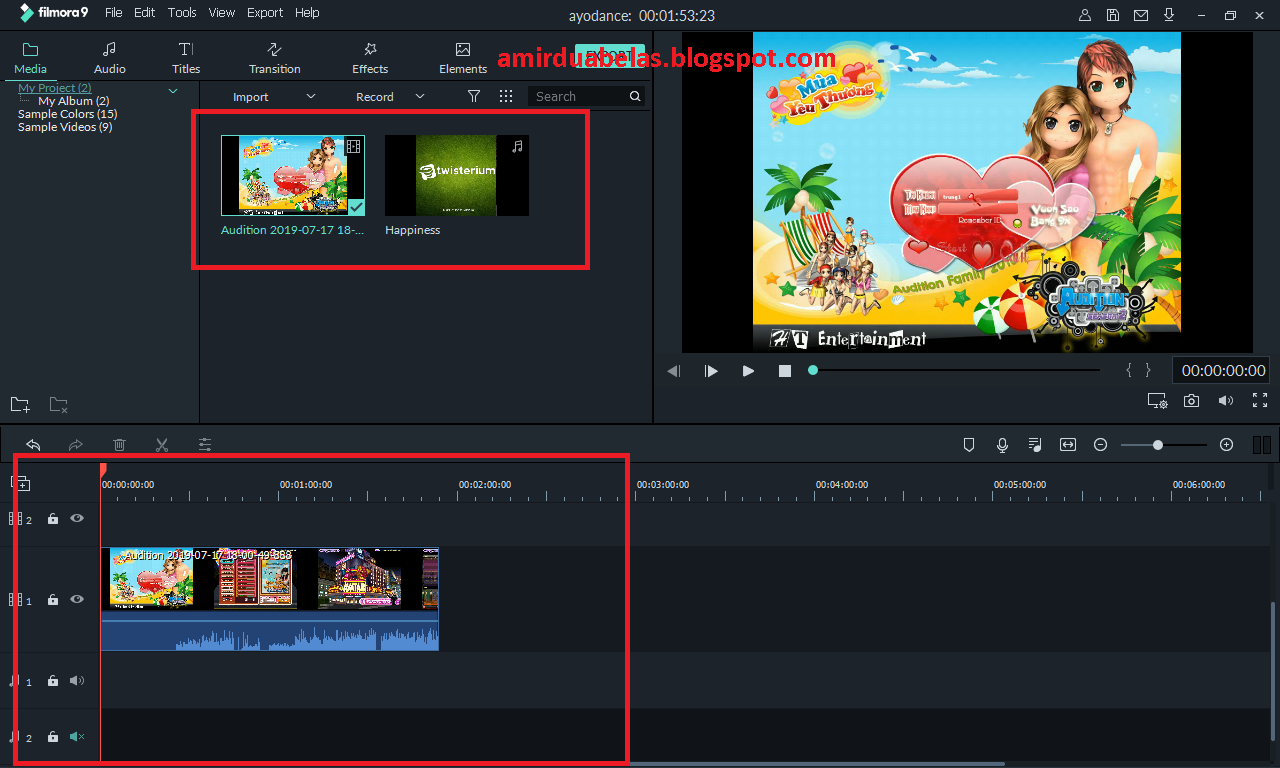Viewport: 1280px width, 768px height.
Task: Select the Audition clip on timeline
Action: tap(270, 599)
